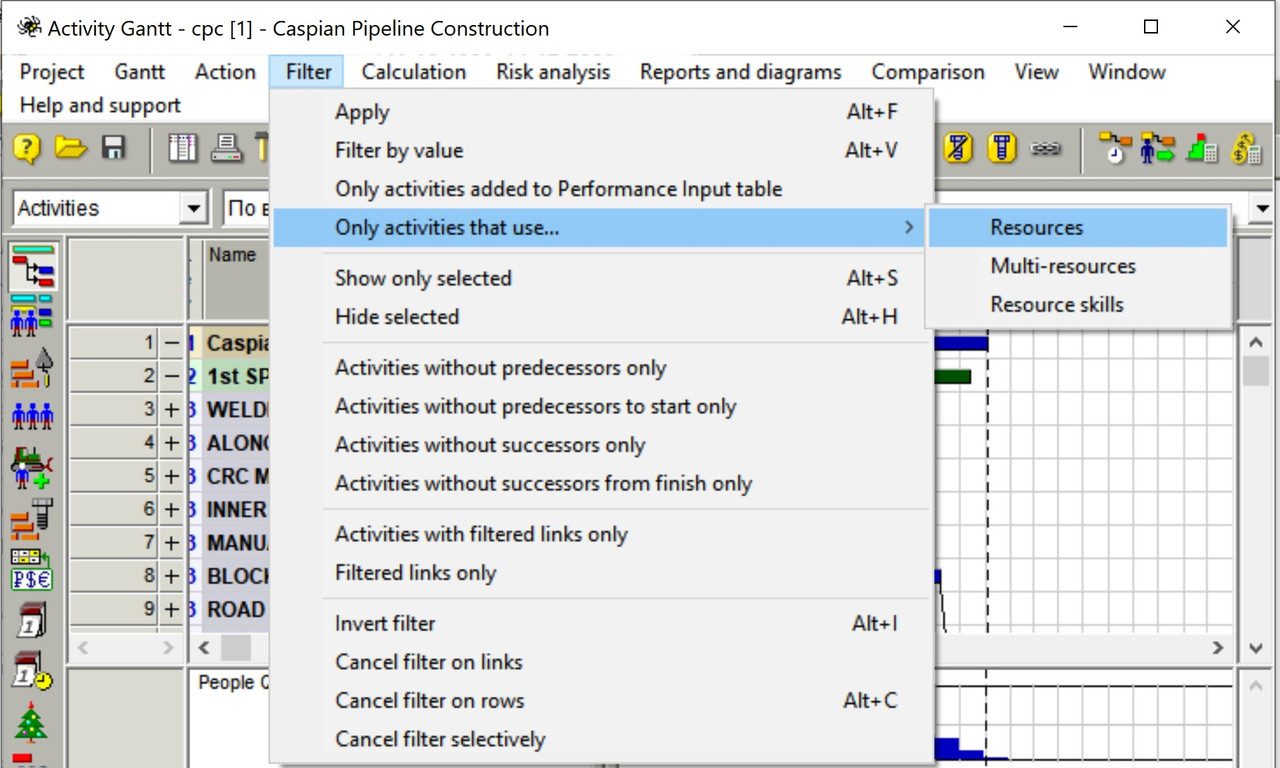Click the green chart with calculator icon
The height and width of the screenshot is (768, 1280).
[x=1201, y=150]
